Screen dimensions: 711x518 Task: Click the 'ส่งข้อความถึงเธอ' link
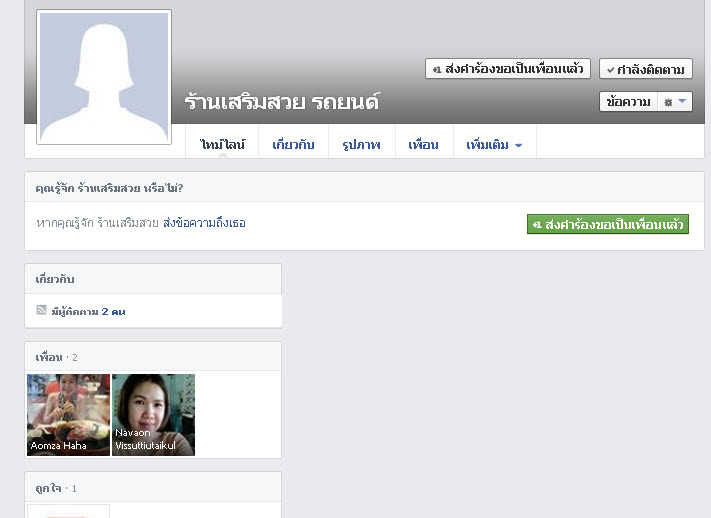click(x=204, y=223)
